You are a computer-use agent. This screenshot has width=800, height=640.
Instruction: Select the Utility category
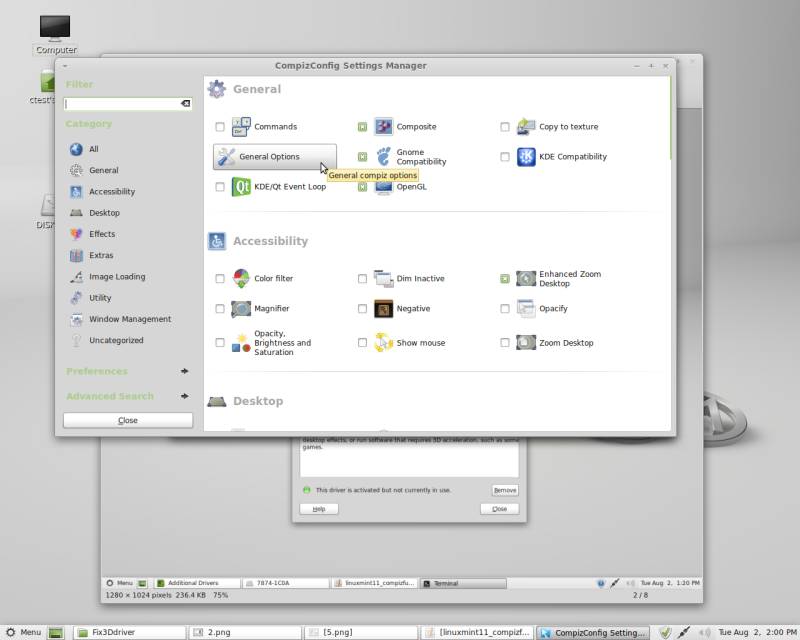point(90,298)
